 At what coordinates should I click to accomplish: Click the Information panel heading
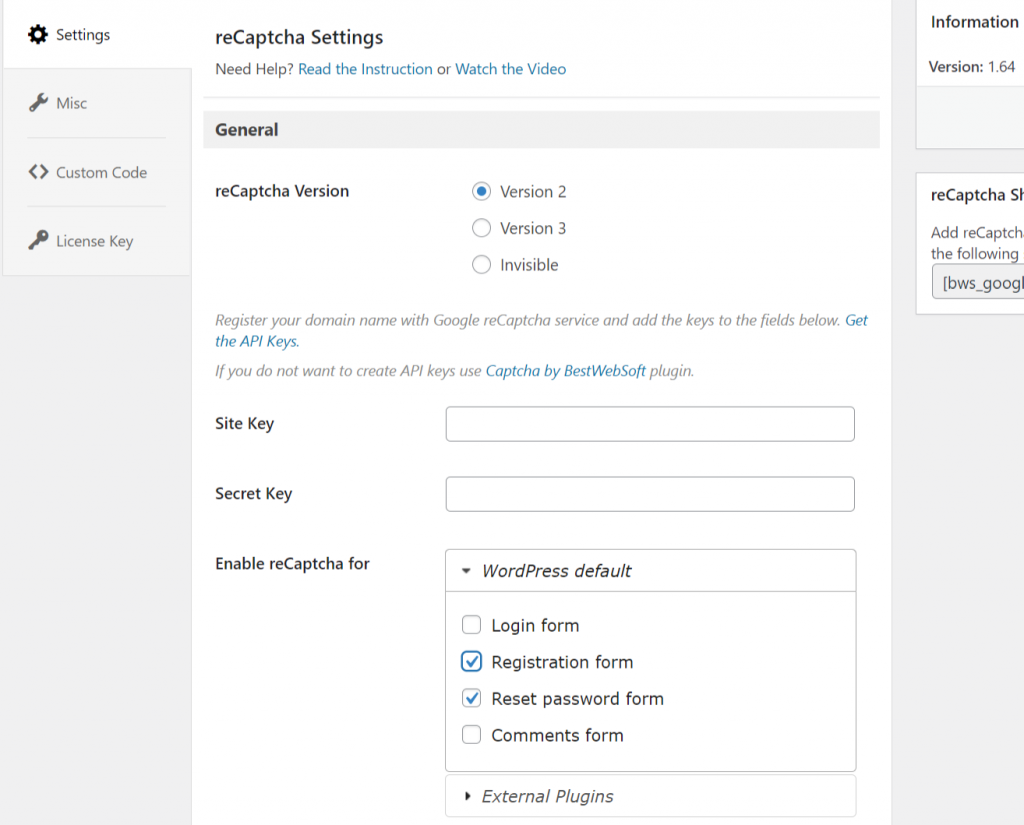[x=974, y=22]
